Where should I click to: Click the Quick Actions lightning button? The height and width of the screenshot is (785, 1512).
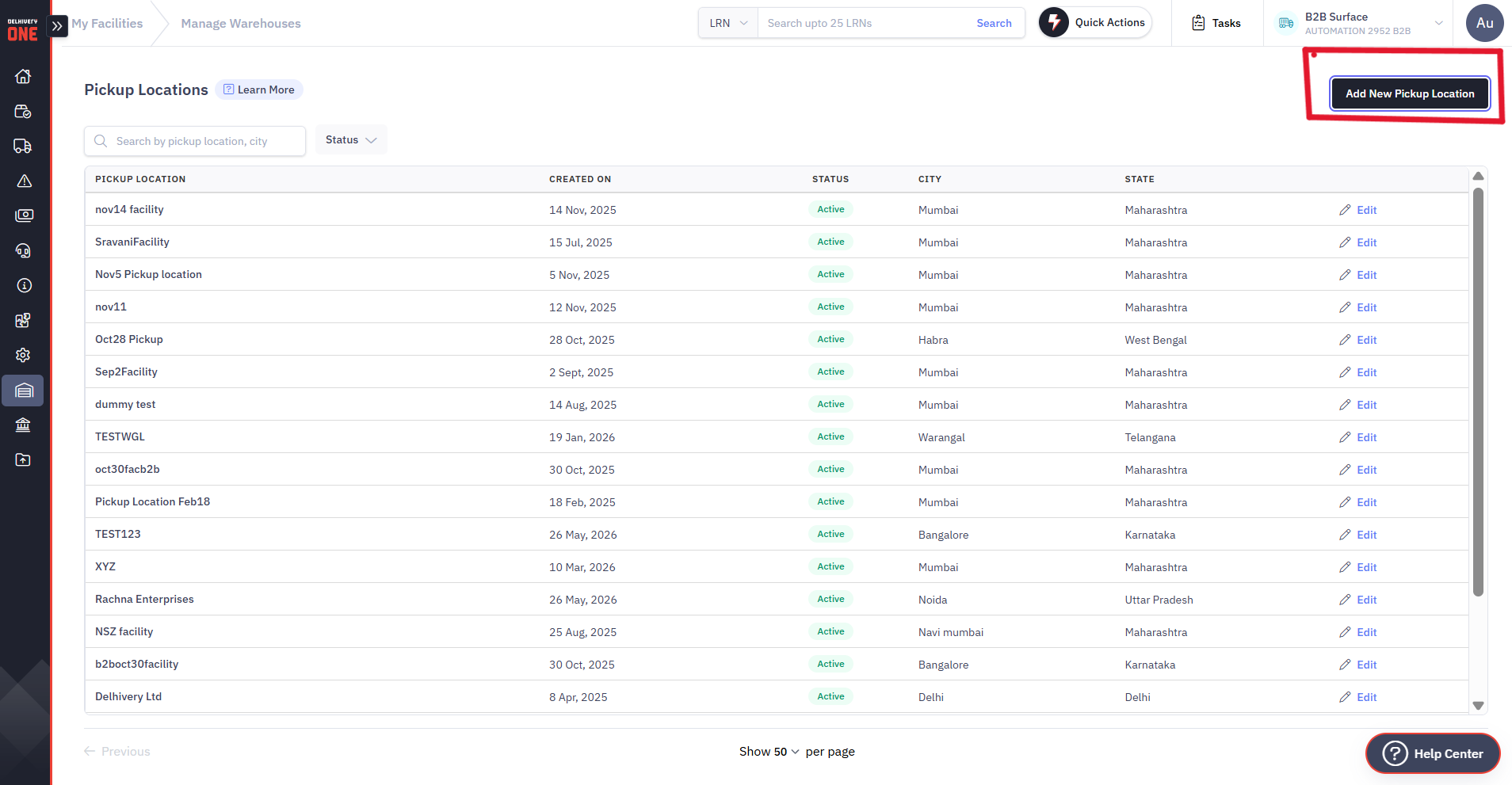[x=1095, y=23]
